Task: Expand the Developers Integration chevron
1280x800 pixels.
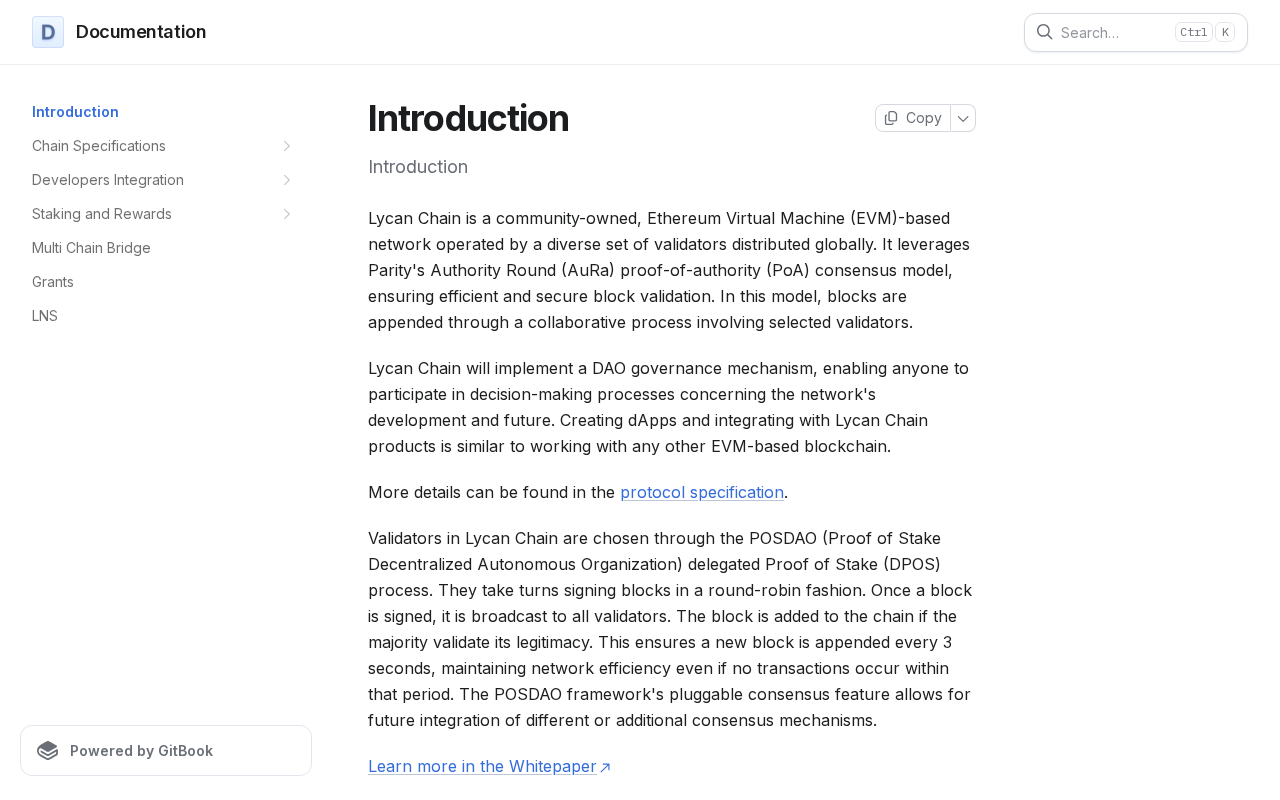Action: 287,180
